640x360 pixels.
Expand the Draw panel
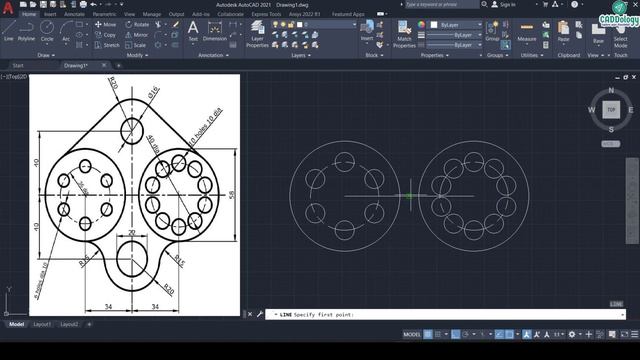click(46, 55)
